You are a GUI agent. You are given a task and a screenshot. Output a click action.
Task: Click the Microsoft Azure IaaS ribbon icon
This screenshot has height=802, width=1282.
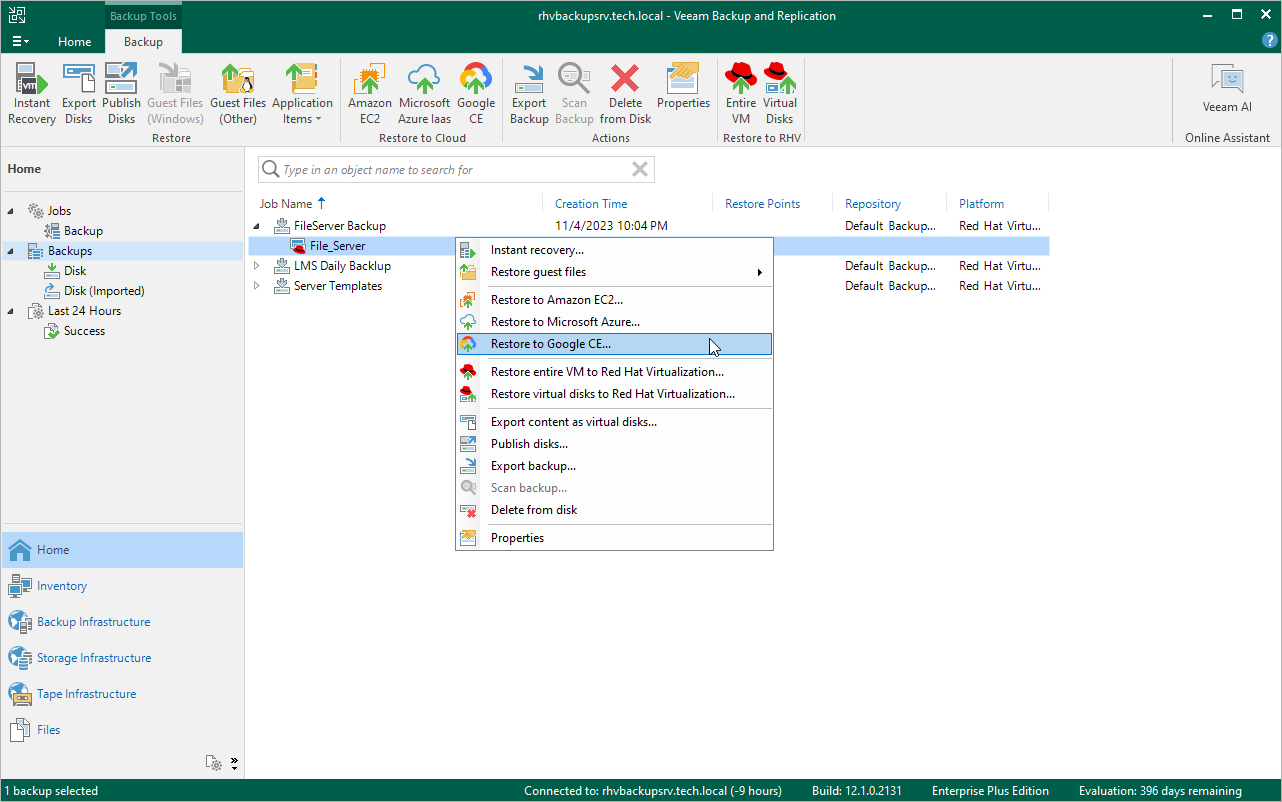pyautogui.click(x=424, y=94)
